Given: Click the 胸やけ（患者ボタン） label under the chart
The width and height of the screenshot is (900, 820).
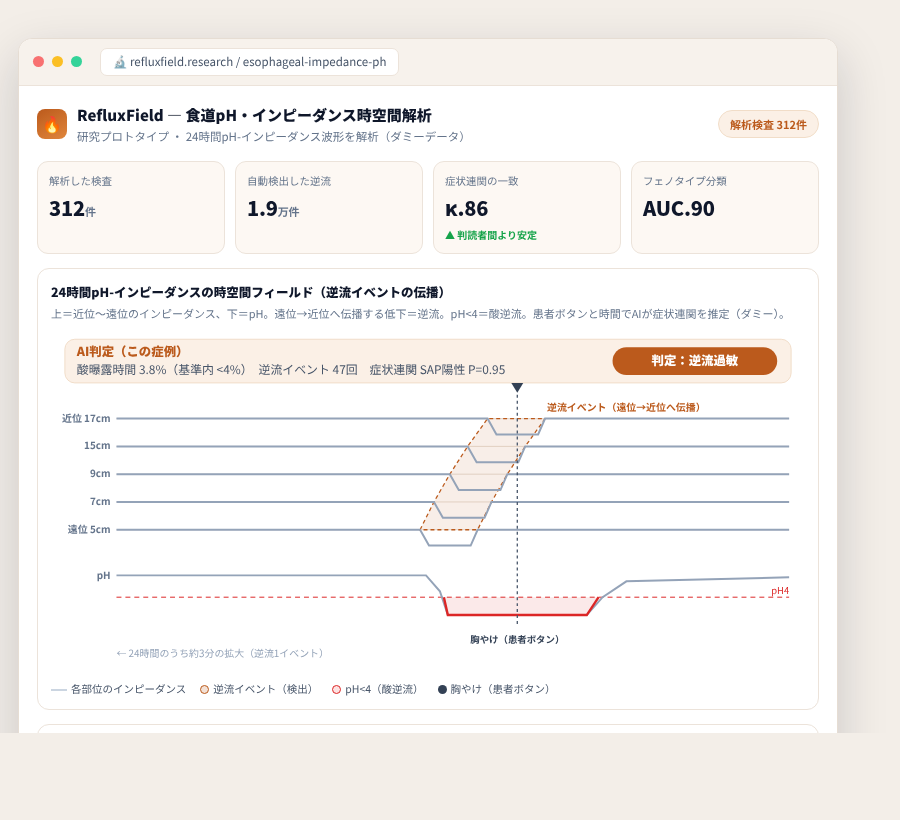Looking at the screenshot, I should click(514, 639).
